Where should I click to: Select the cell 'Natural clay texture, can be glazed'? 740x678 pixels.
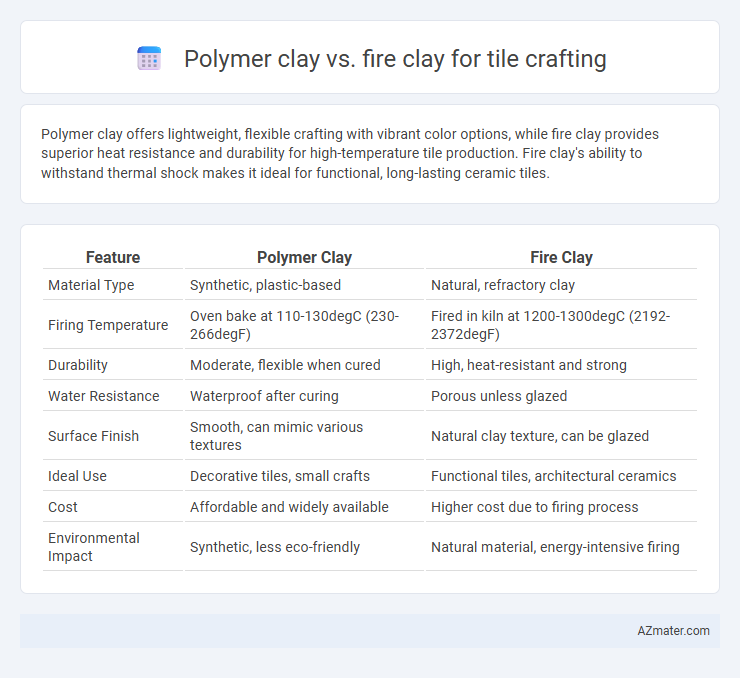click(540, 436)
